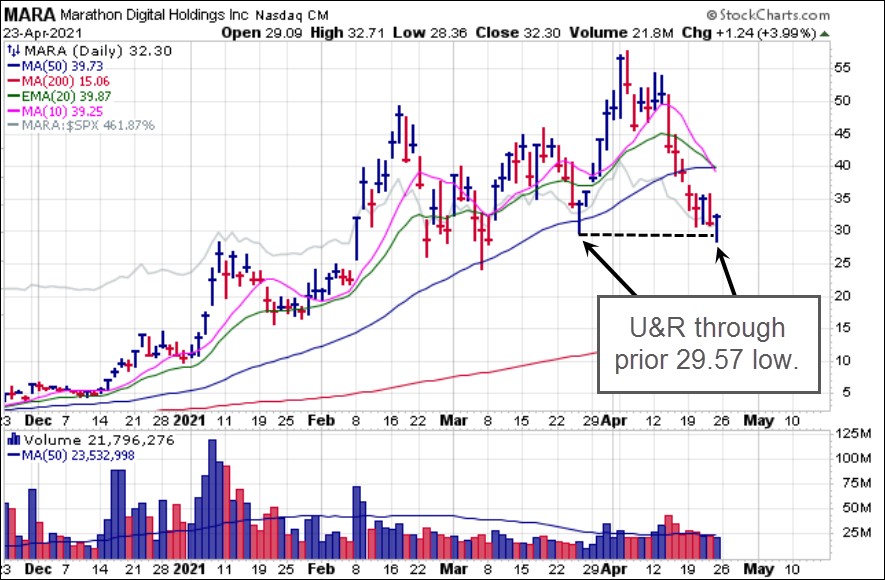Click the Dec label under the price chart

point(39,420)
